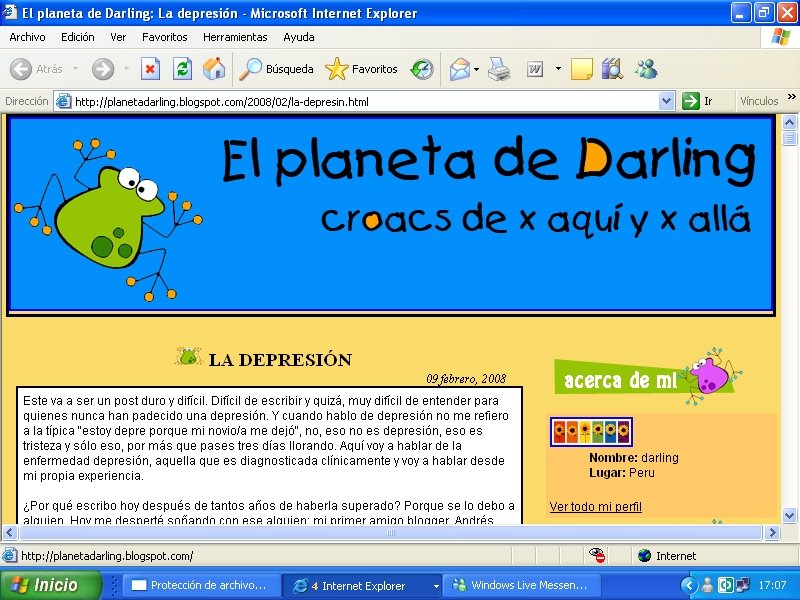Click the horizontal scrollbar left arrow
The height and width of the screenshot is (600, 800).
click(x=10, y=533)
